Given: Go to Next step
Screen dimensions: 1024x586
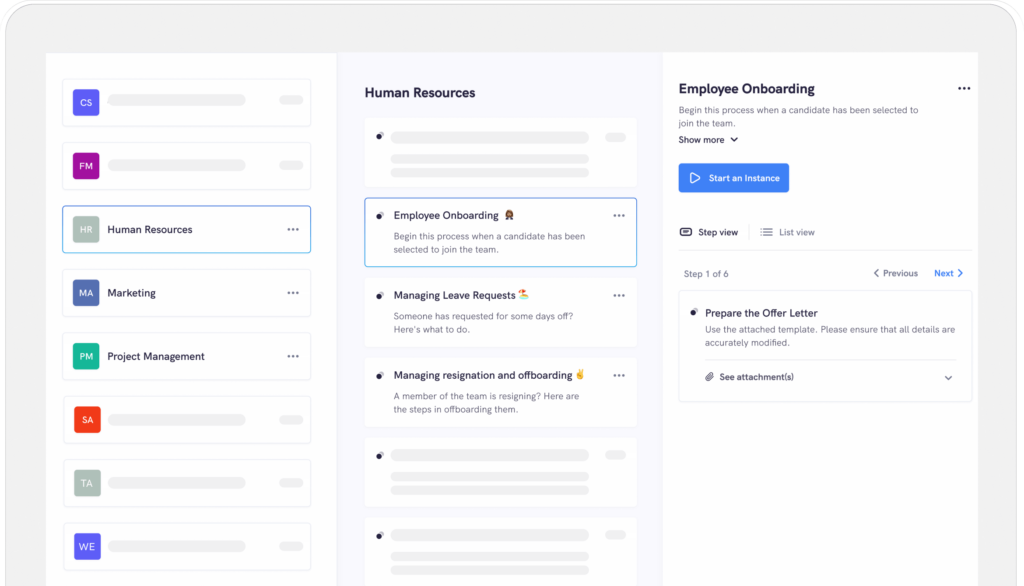Looking at the screenshot, I should (x=945, y=272).
